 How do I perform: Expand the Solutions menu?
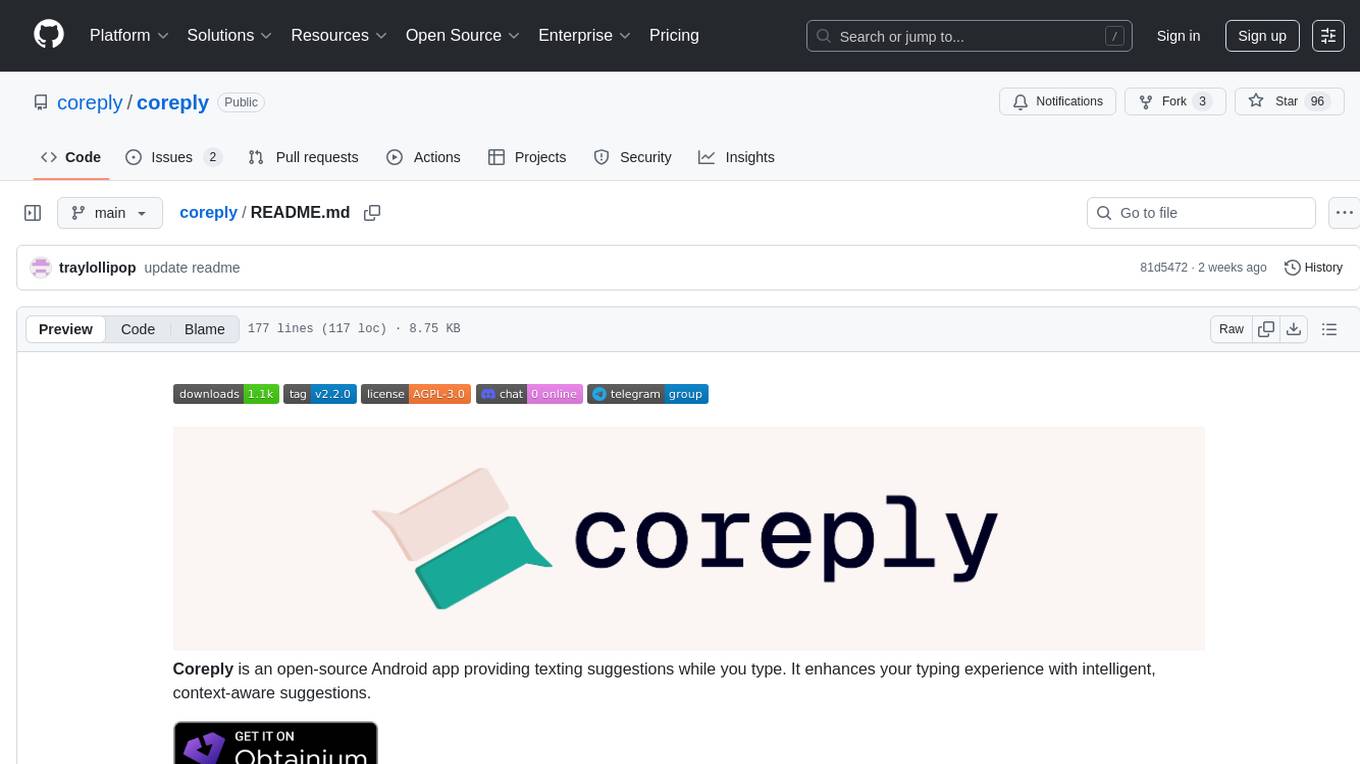[x=229, y=35]
